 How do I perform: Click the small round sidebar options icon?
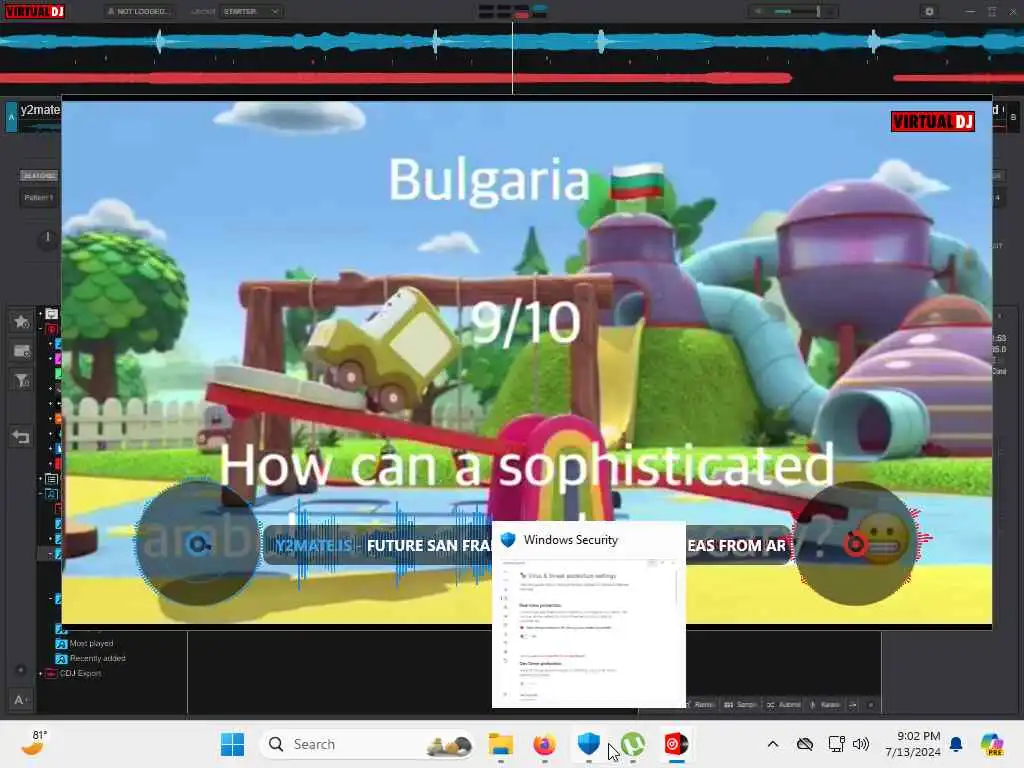pyautogui.click(x=20, y=670)
